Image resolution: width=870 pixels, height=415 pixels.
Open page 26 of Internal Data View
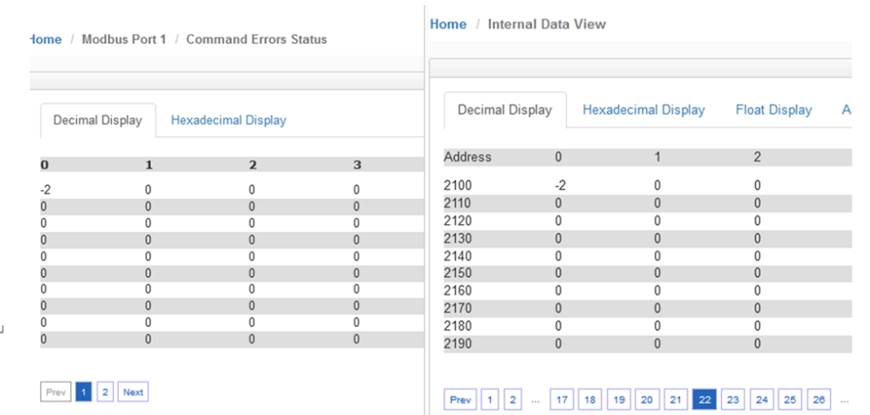tap(819, 400)
